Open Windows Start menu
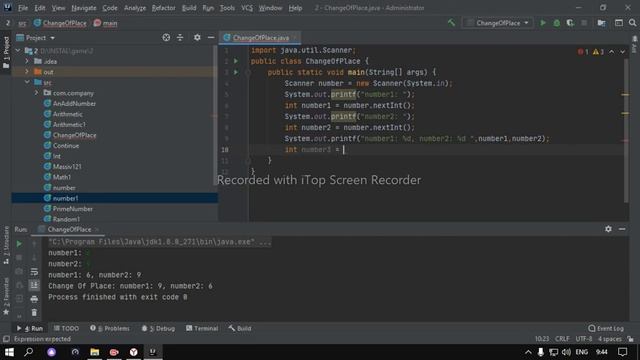640x360 pixels. (9, 352)
